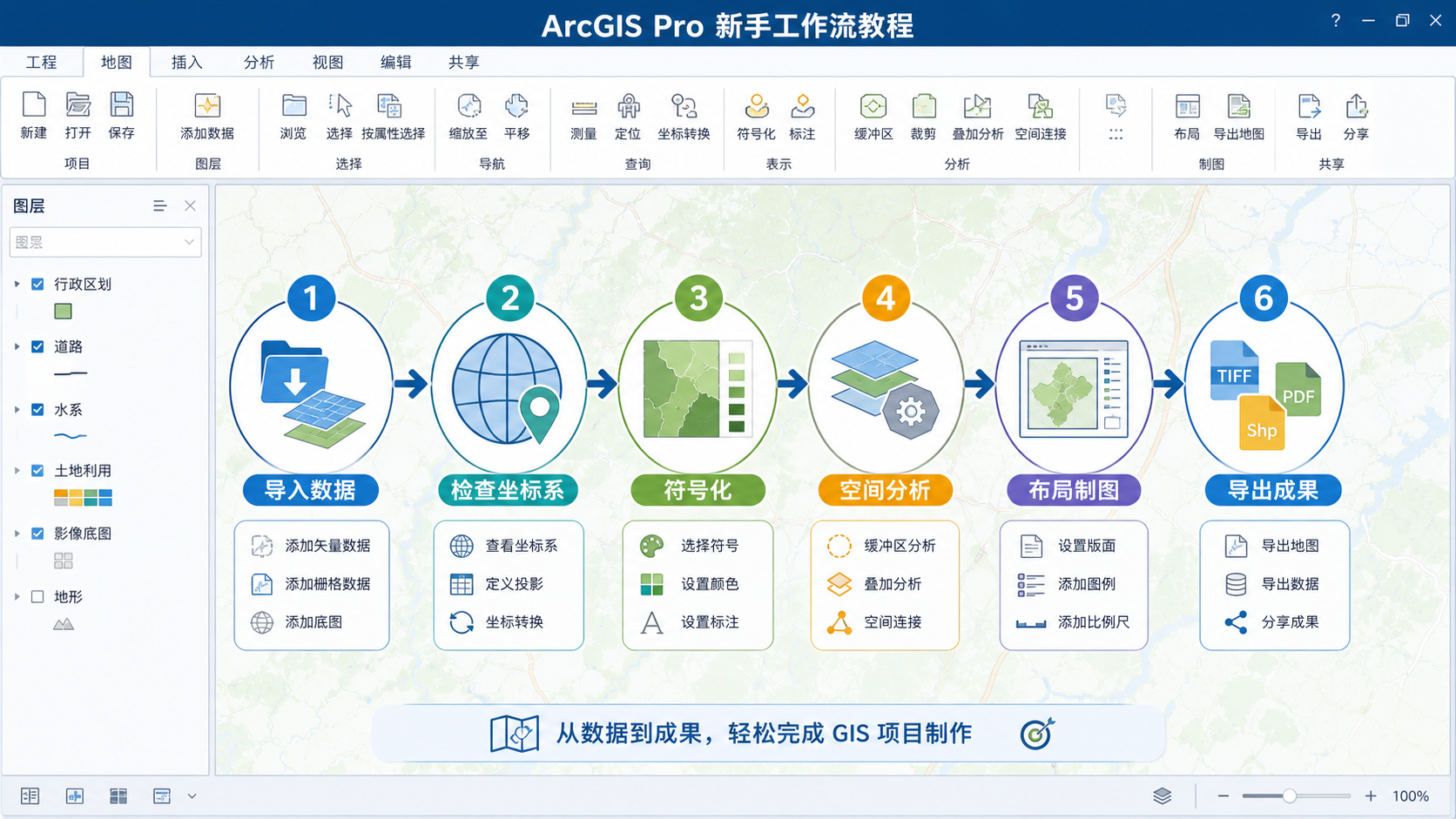The height and width of the screenshot is (819, 1456).
Task: Click 添加矢量数据 in step one list
Action: (311, 546)
